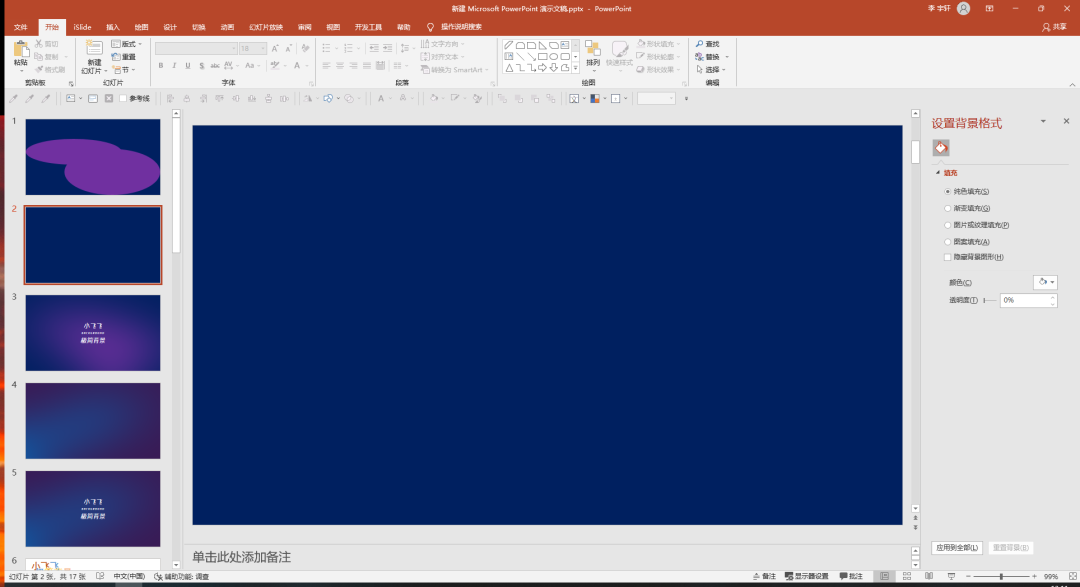Open the fill Color (颜色) dropdown
The width and height of the screenshot is (1080, 587).
pyautogui.click(x=1046, y=282)
